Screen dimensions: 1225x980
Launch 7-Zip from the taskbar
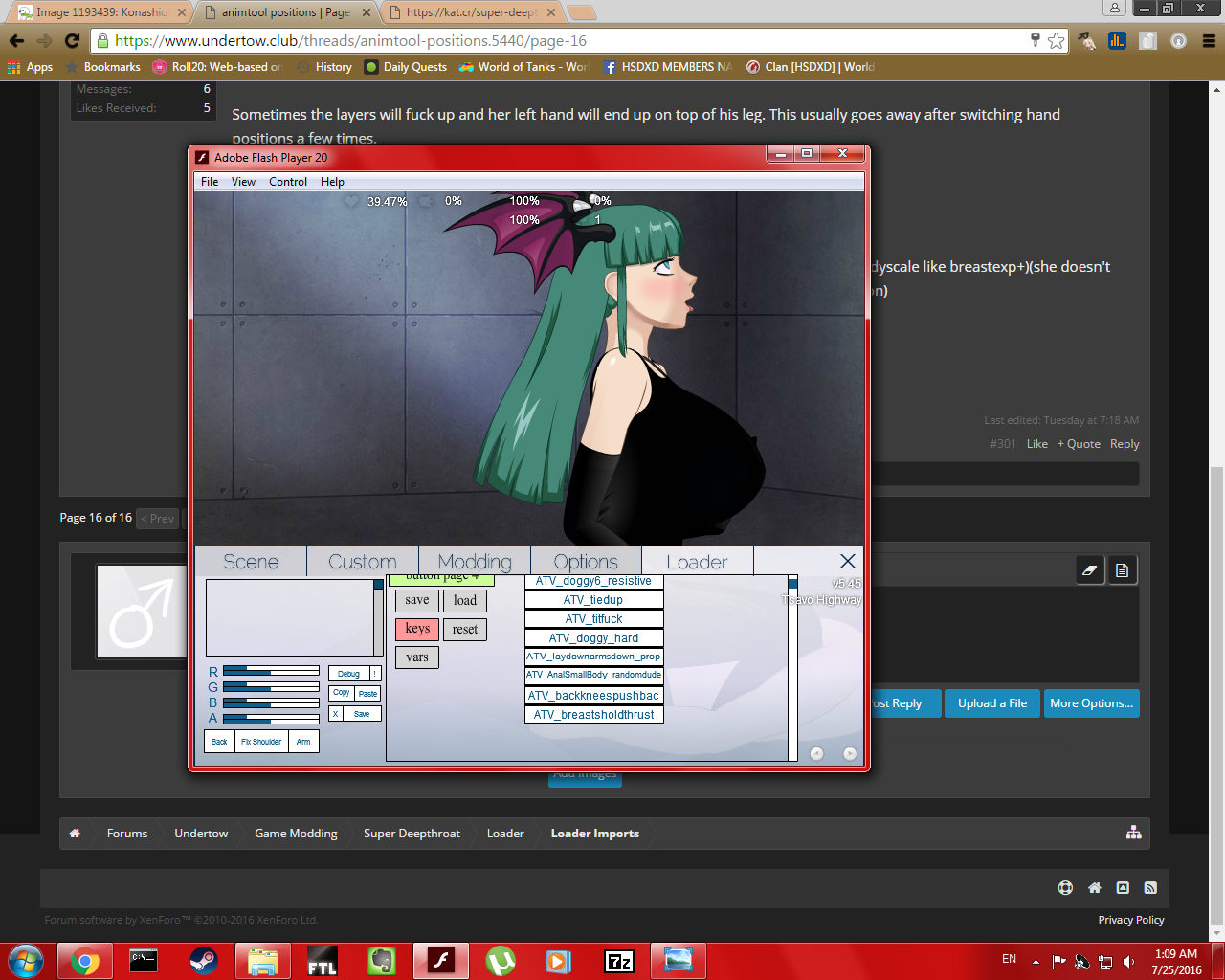pos(619,961)
